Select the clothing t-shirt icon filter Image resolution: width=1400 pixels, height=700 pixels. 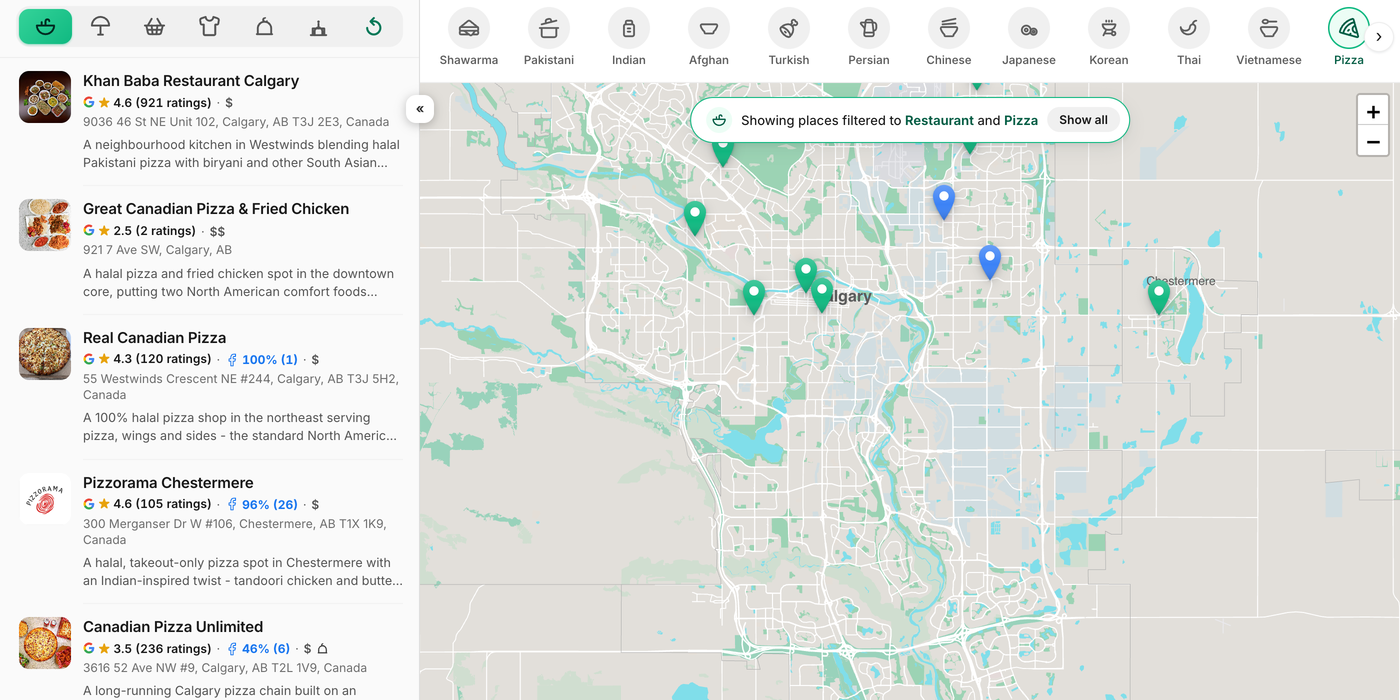click(x=209, y=27)
